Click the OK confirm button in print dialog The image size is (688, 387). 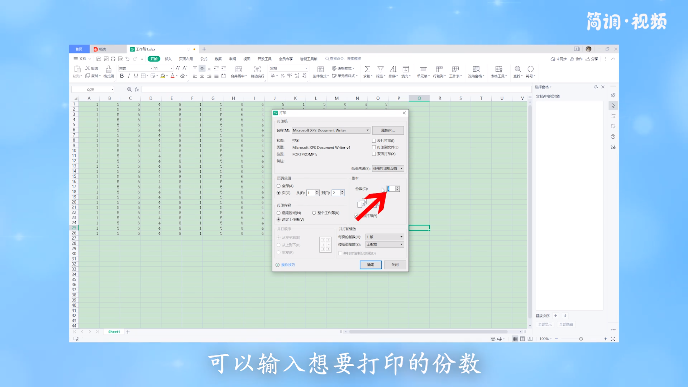371,265
